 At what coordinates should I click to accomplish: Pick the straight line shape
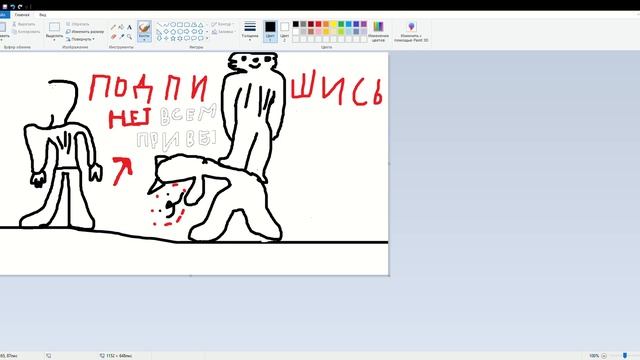pos(159,24)
